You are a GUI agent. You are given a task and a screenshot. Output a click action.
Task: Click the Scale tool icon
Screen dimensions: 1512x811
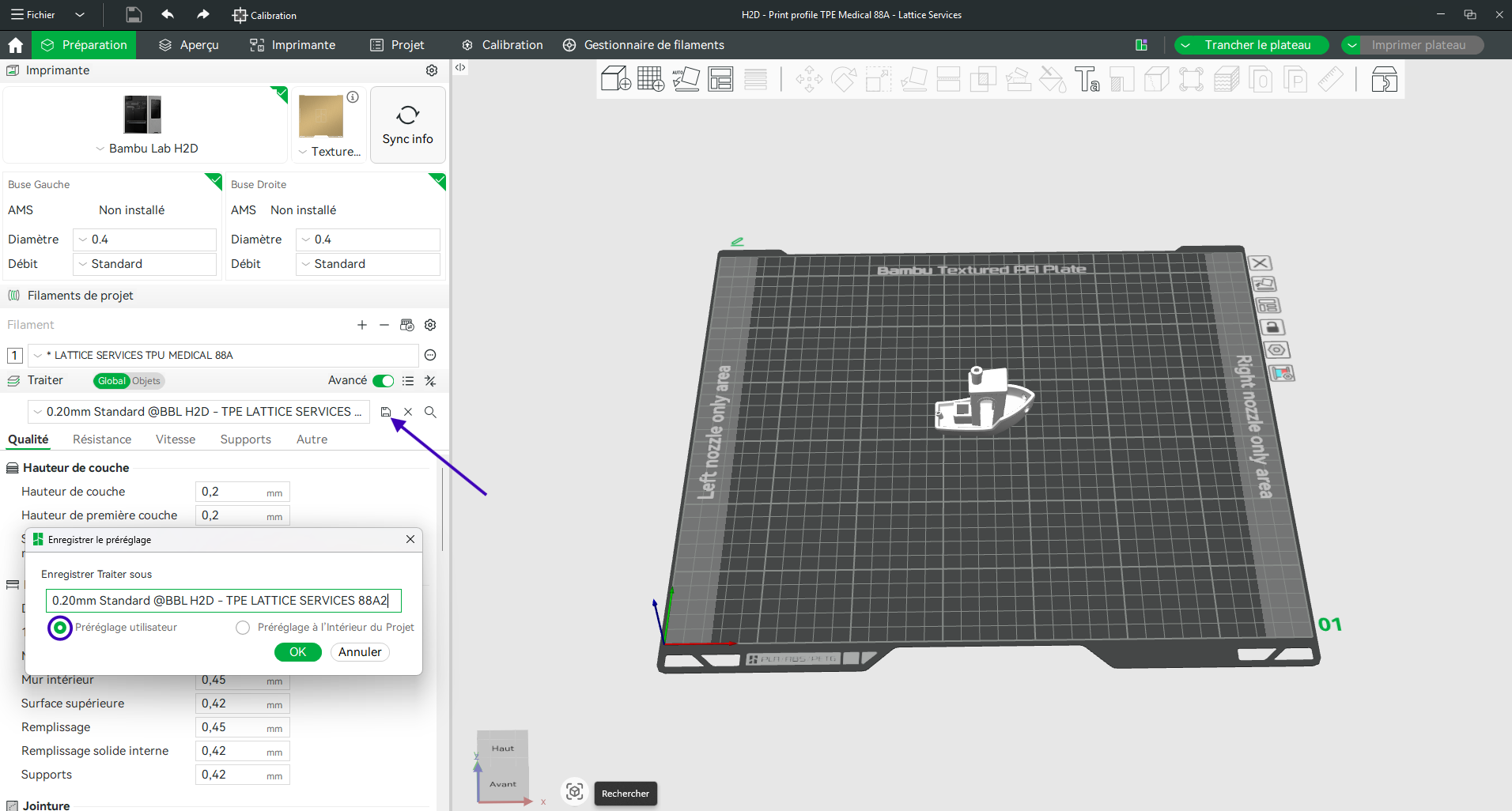point(879,79)
